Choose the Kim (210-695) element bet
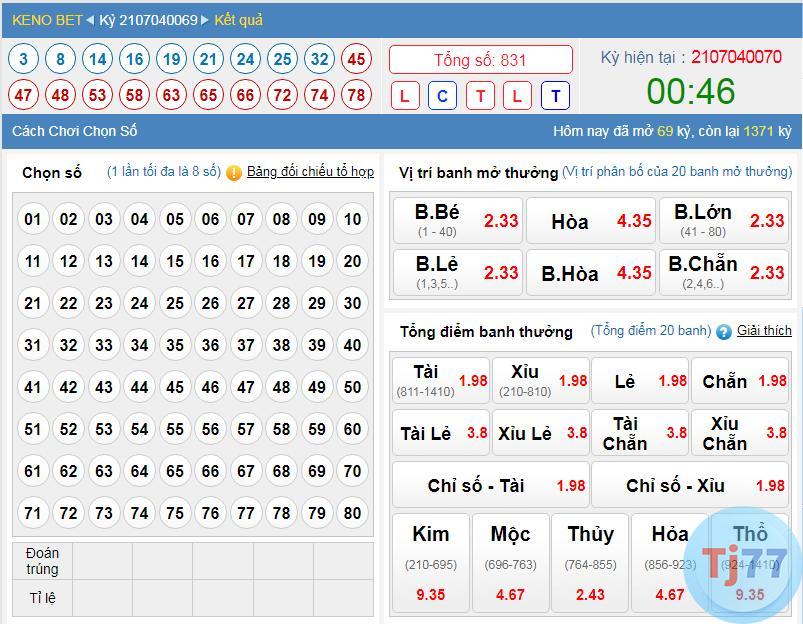The height and width of the screenshot is (624, 803). point(430,562)
